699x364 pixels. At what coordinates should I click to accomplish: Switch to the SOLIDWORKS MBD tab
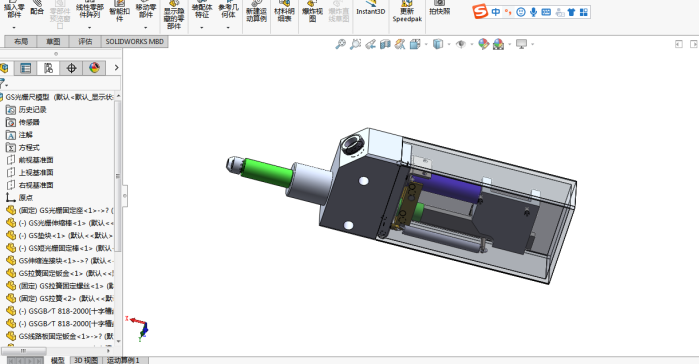tap(135, 41)
